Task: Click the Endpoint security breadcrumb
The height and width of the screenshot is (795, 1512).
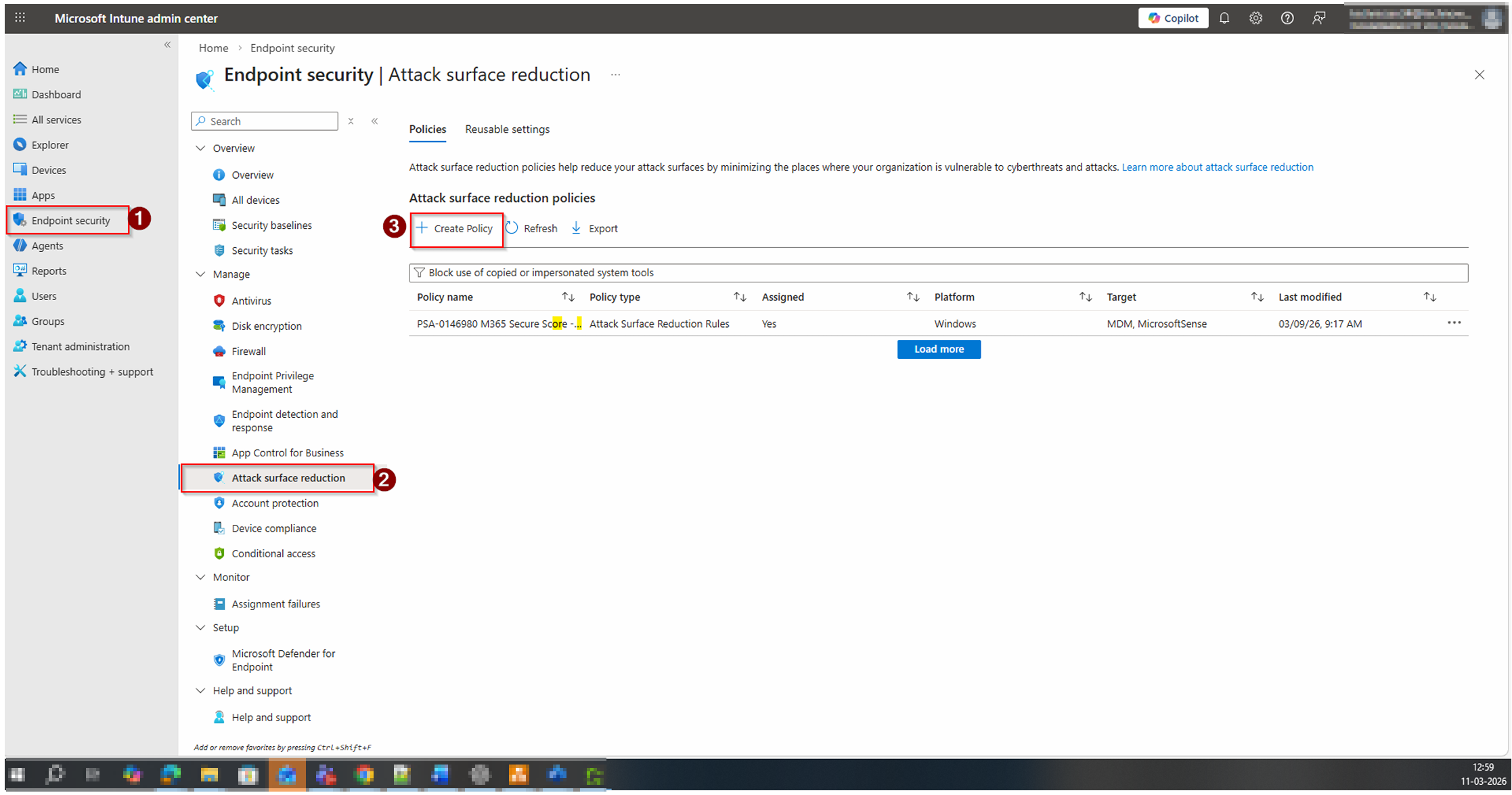Action: coord(292,48)
